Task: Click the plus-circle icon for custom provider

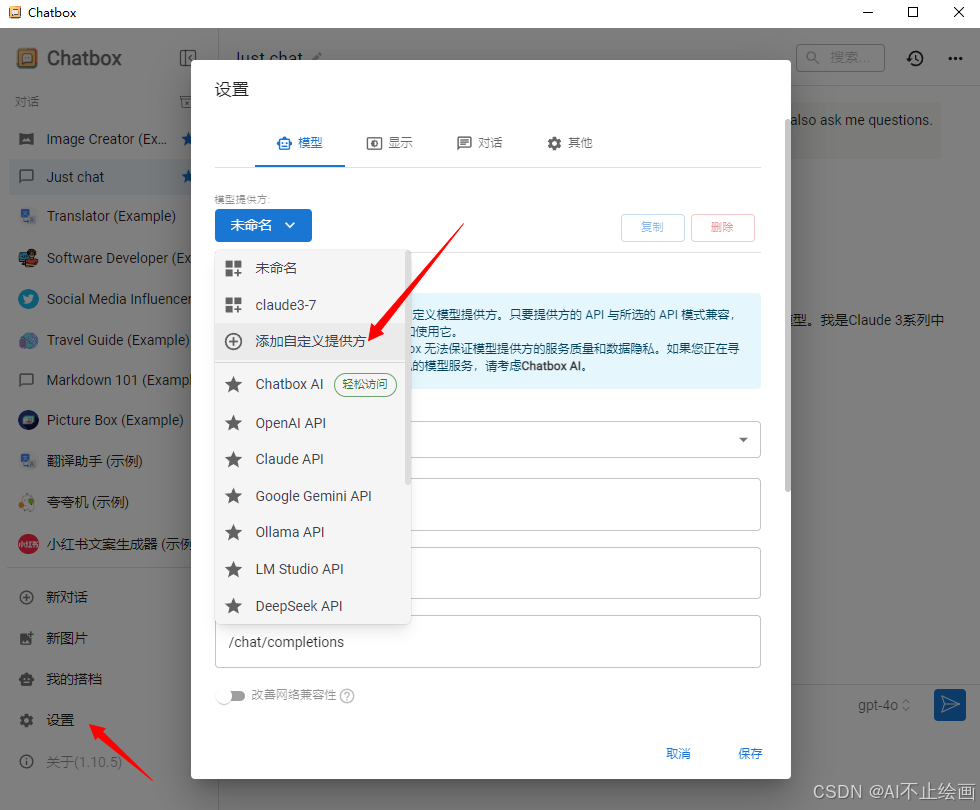Action: [233, 341]
